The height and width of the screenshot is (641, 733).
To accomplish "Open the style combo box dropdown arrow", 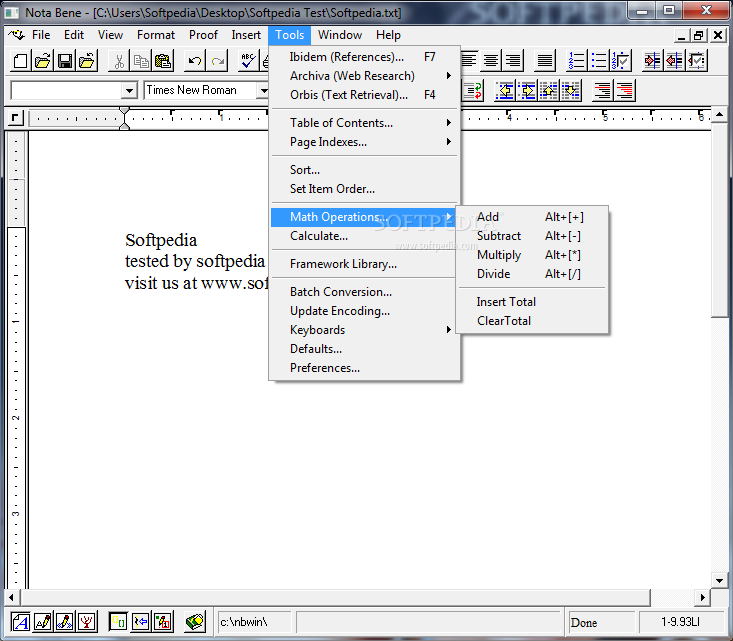I will [129, 90].
